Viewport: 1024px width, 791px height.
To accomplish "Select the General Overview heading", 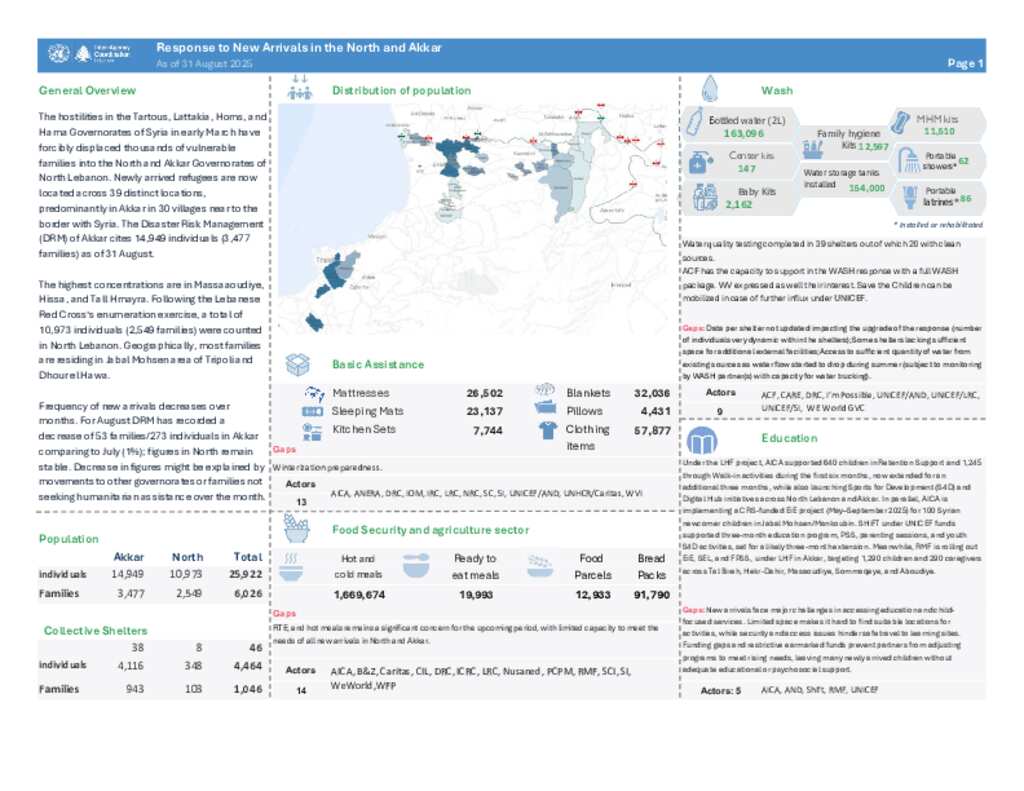I will point(87,91).
